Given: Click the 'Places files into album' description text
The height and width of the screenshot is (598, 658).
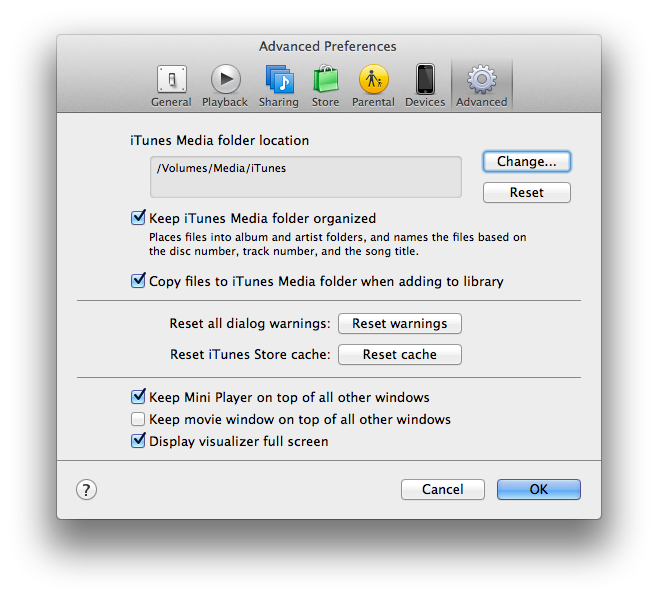Looking at the screenshot, I should click(x=337, y=244).
